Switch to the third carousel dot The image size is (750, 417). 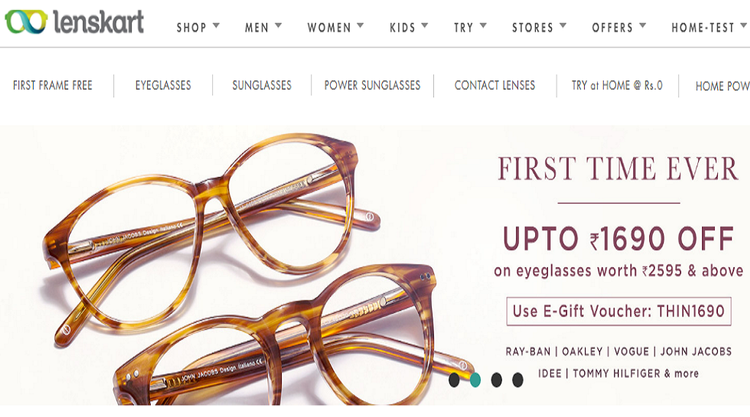coord(496,380)
